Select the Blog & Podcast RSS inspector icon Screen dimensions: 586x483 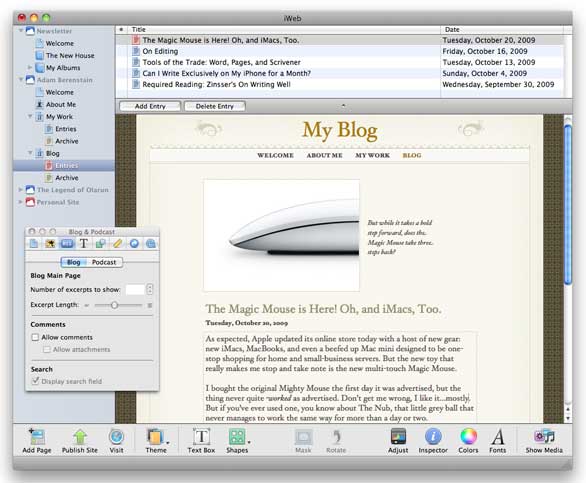(x=67, y=244)
